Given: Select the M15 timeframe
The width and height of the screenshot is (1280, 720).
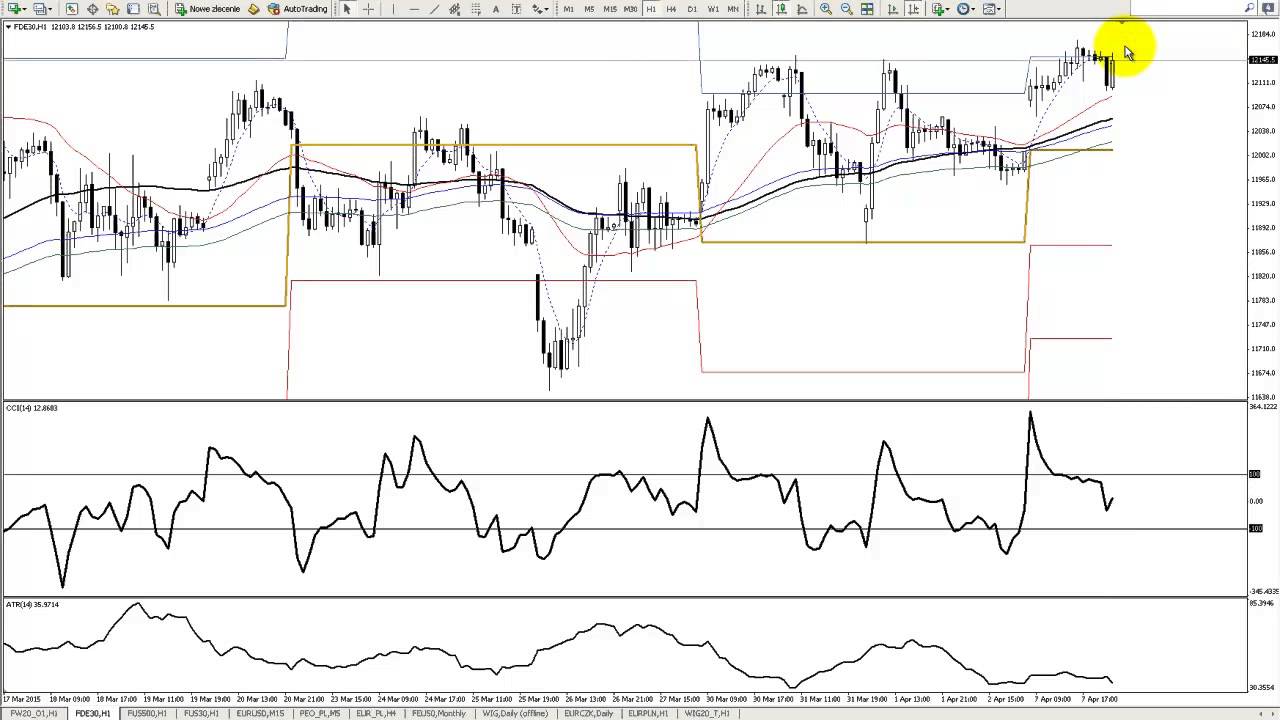Looking at the screenshot, I should [610, 9].
